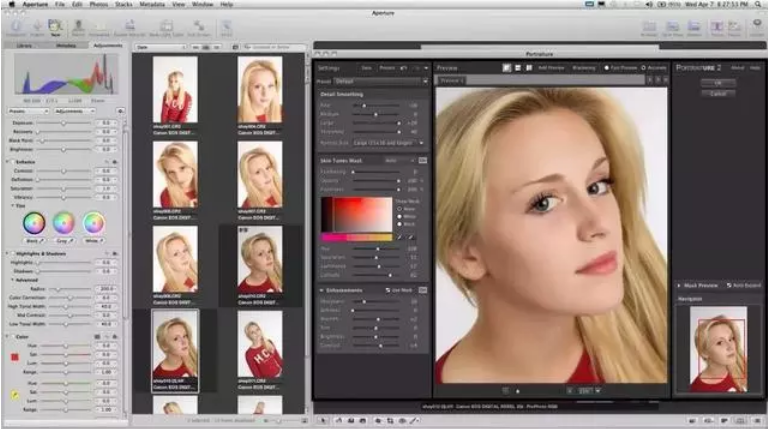
Task: Expand the Mask Preview section
Action: tap(679, 285)
